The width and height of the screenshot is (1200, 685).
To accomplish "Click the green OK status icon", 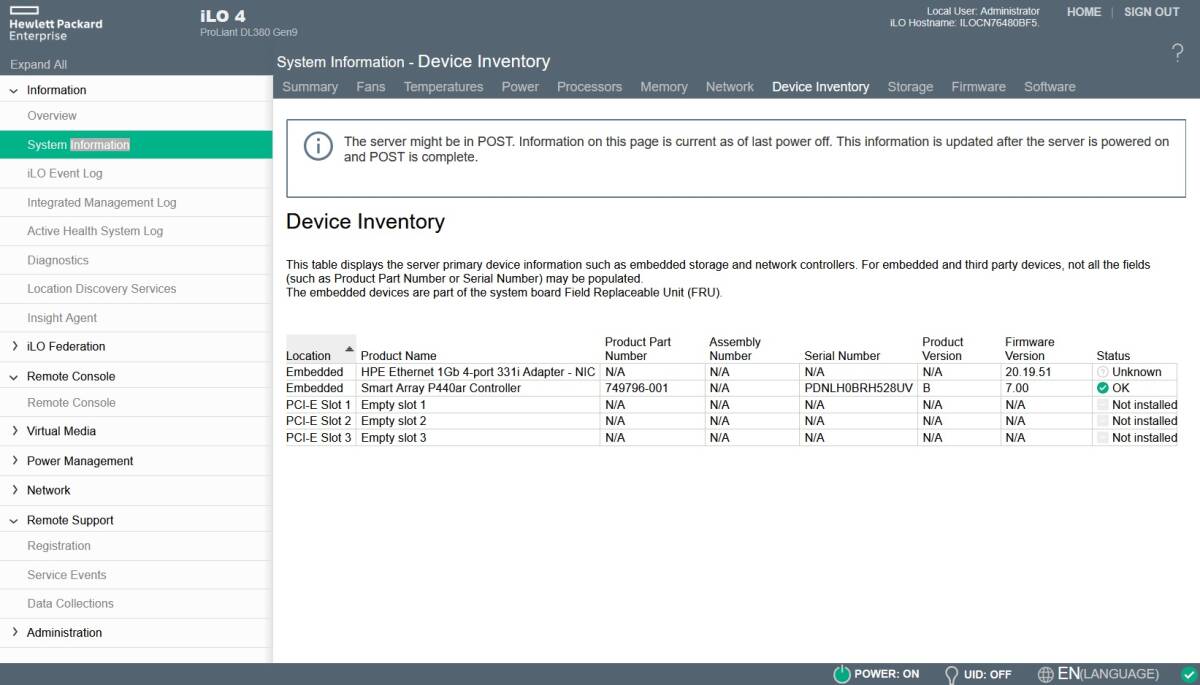I will (1102, 388).
